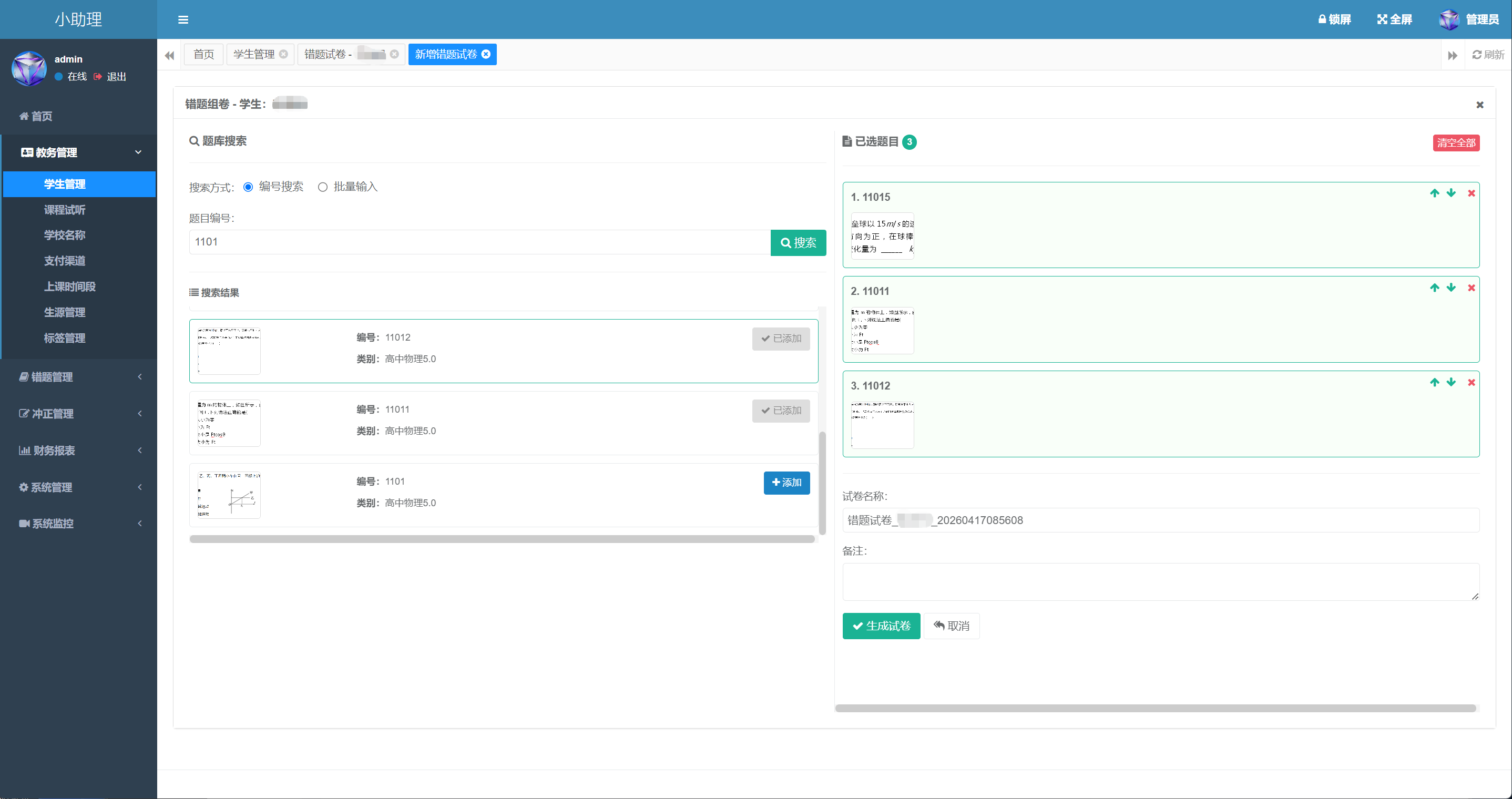The width and height of the screenshot is (1512, 799).
Task: Switch to the 首页 tab
Action: coord(203,55)
